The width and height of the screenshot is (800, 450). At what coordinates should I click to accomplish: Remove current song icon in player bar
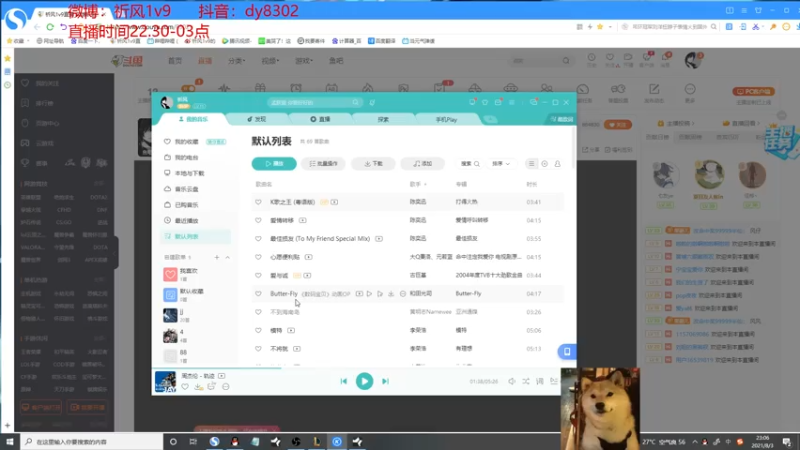pos(226,387)
